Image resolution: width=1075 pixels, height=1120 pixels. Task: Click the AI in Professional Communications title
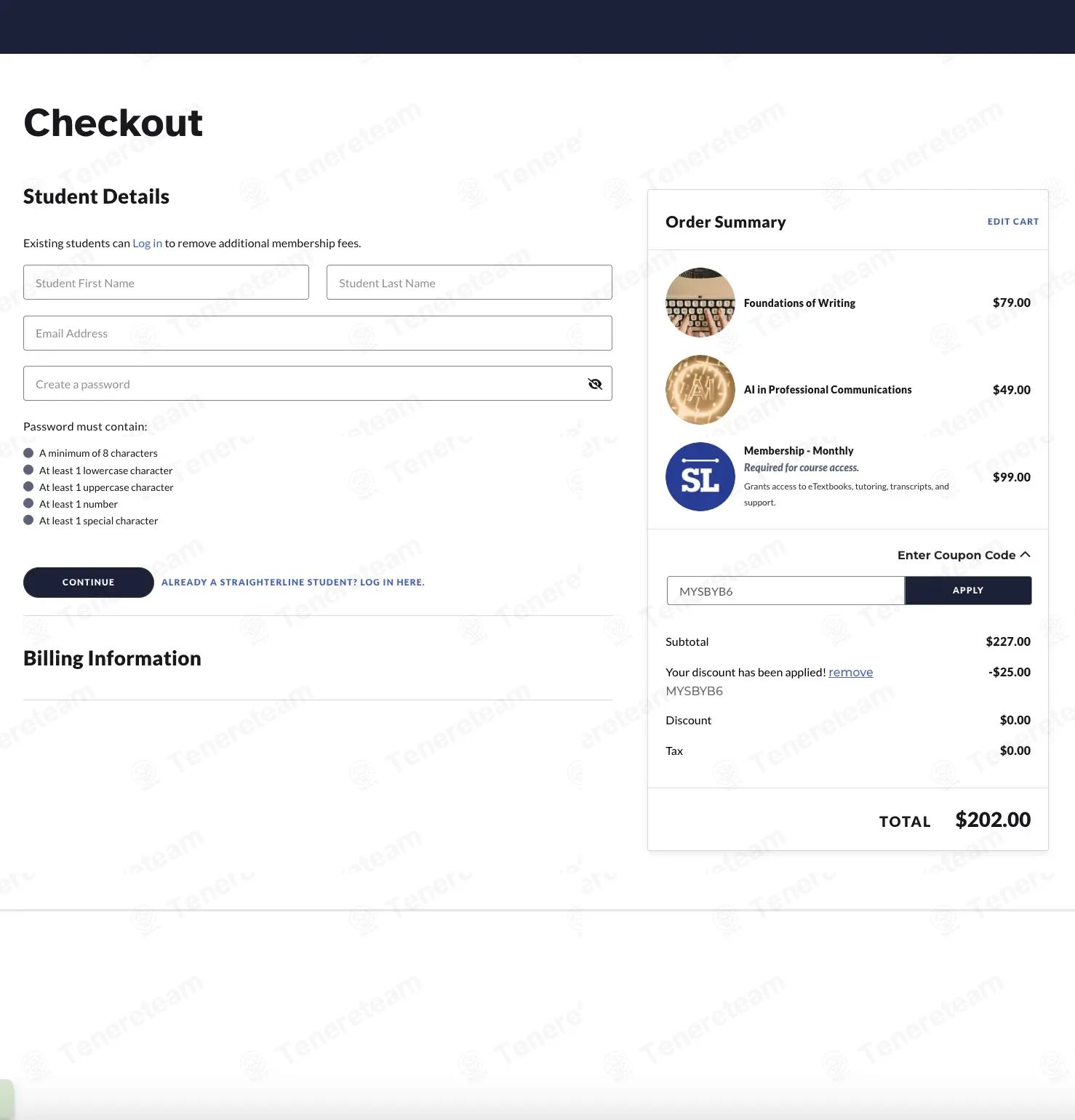click(828, 390)
